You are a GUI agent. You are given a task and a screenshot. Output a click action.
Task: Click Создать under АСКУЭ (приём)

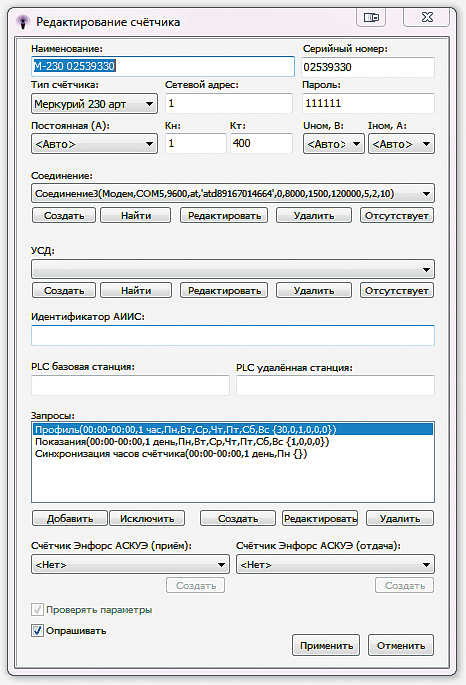click(196, 585)
